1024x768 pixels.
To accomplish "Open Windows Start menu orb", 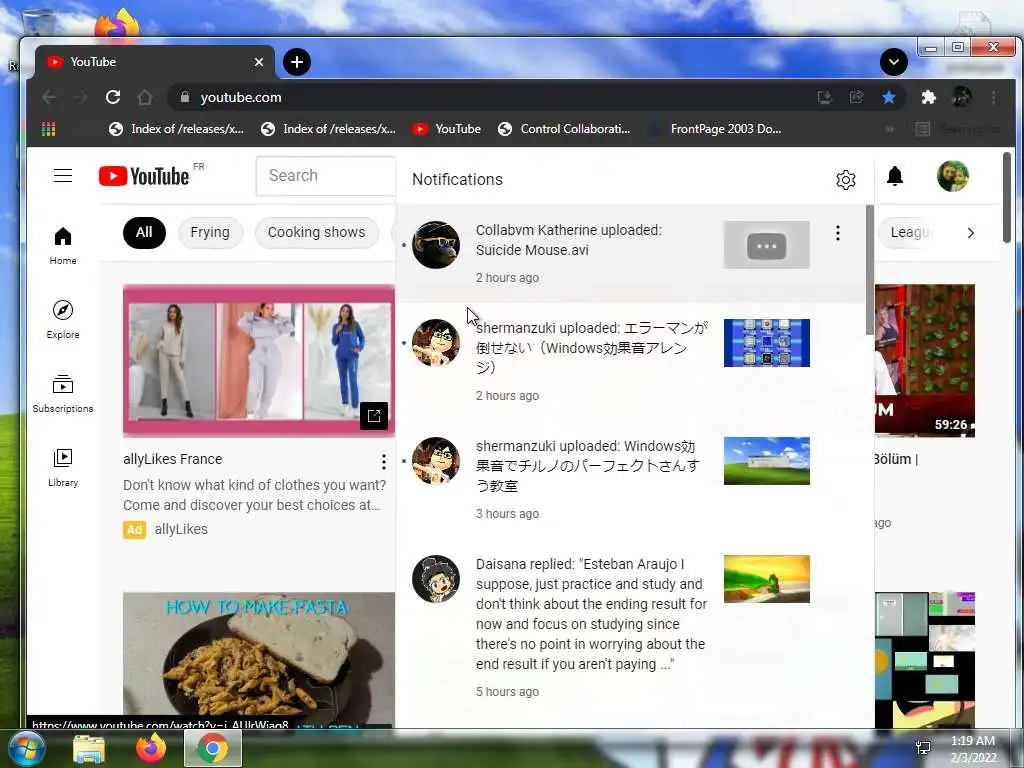I will (x=26, y=748).
